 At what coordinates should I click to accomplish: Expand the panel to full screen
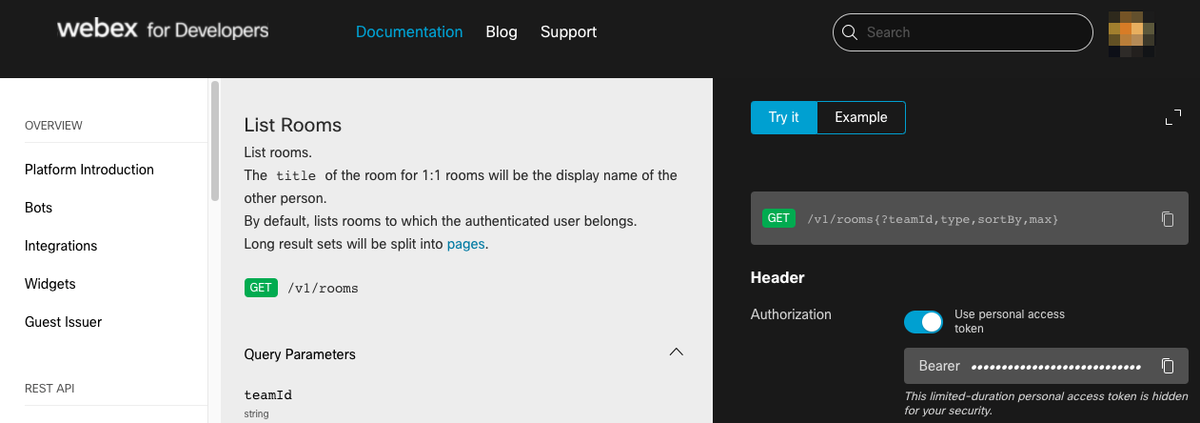click(1173, 118)
